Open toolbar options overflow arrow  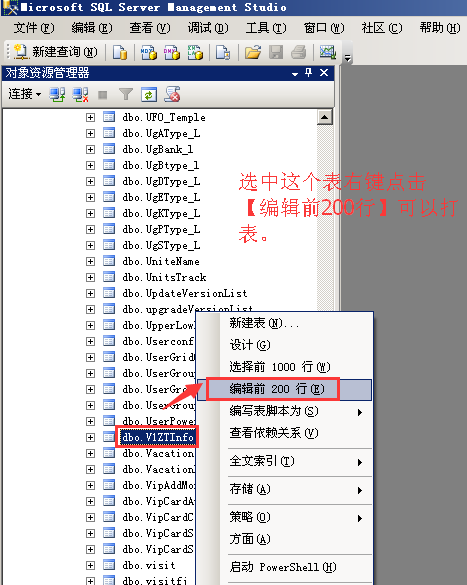pyautogui.click(x=348, y=58)
